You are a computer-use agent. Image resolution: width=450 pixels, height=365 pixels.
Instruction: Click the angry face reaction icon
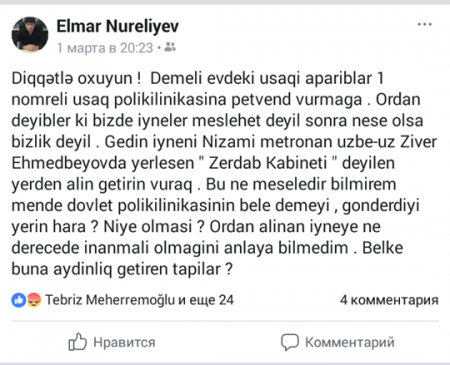pyautogui.click(x=34, y=300)
